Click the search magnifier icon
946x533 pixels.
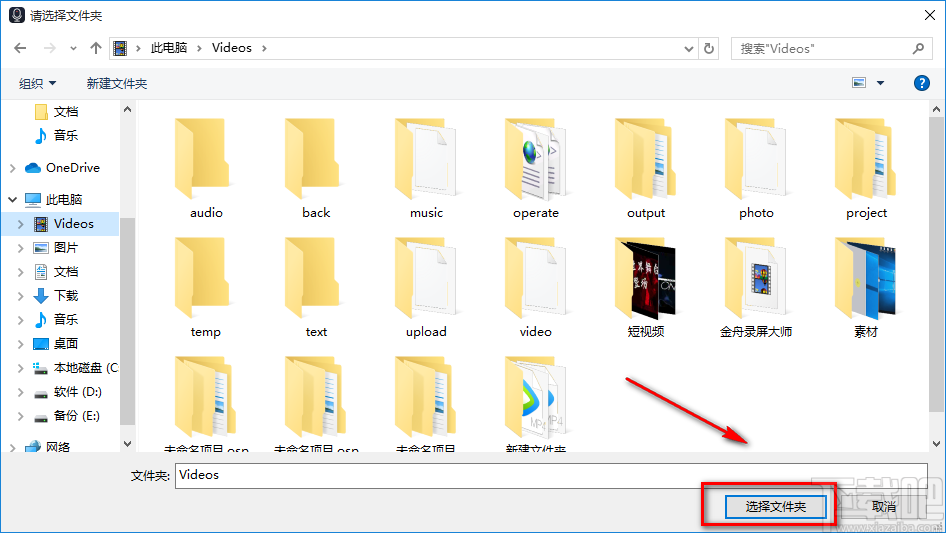pyautogui.click(x=918, y=48)
